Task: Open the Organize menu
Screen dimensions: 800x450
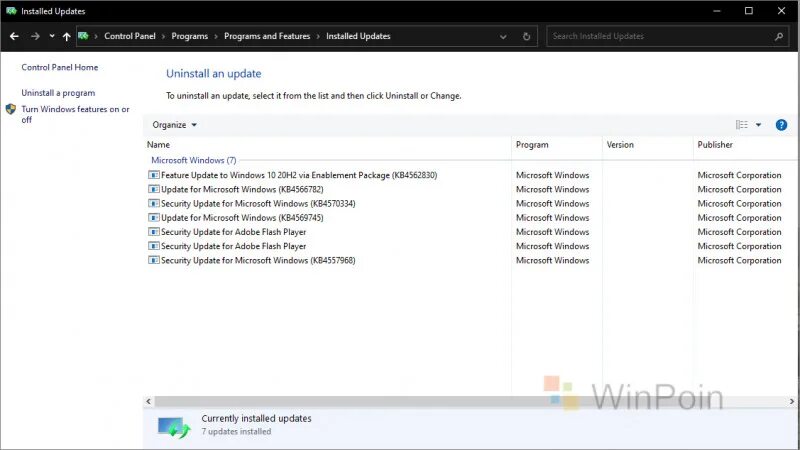Action: pyautogui.click(x=174, y=125)
